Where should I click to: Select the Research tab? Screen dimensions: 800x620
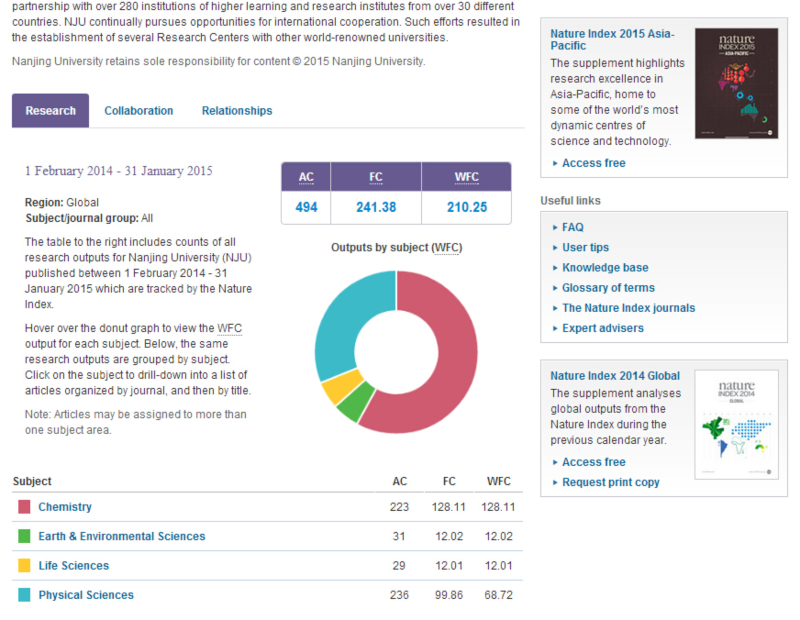pos(50,111)
